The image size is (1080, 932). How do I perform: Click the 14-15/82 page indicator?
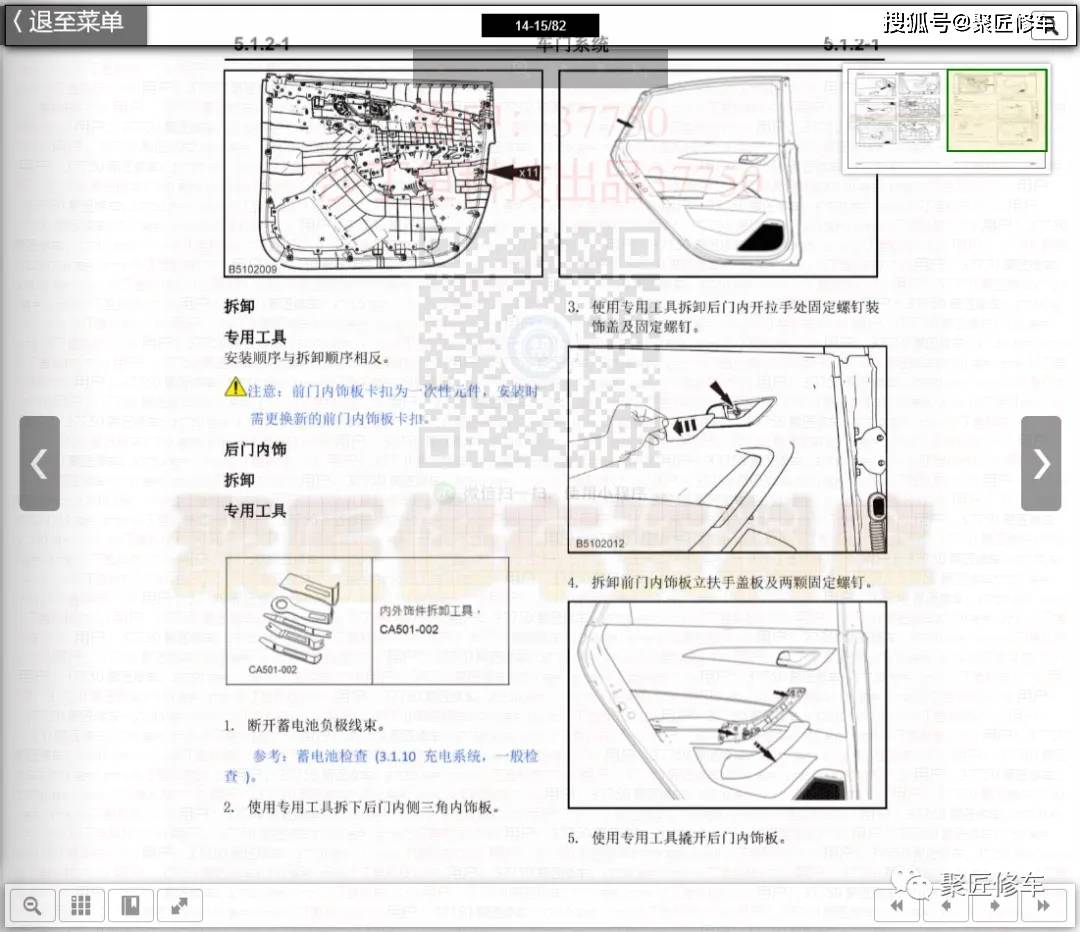click(x=540, y=26)
